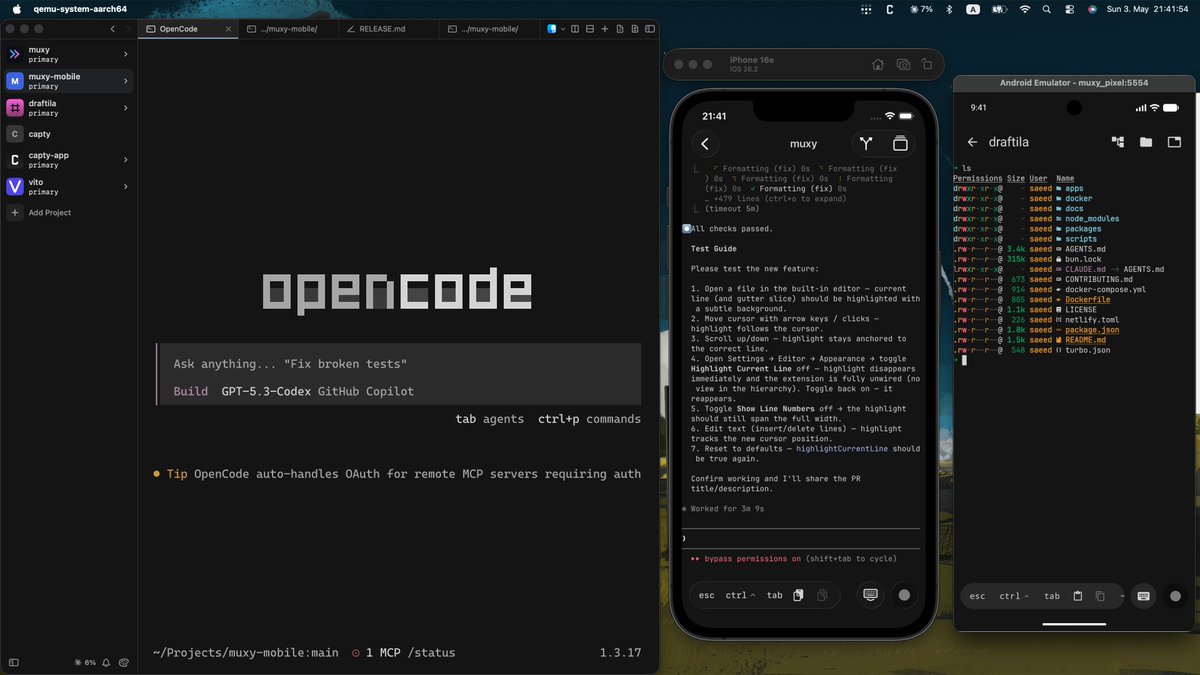Tap the clipboard paste icon on Android
The height and width of the screenshot is (675, 1200).
tap(1077, 596)
